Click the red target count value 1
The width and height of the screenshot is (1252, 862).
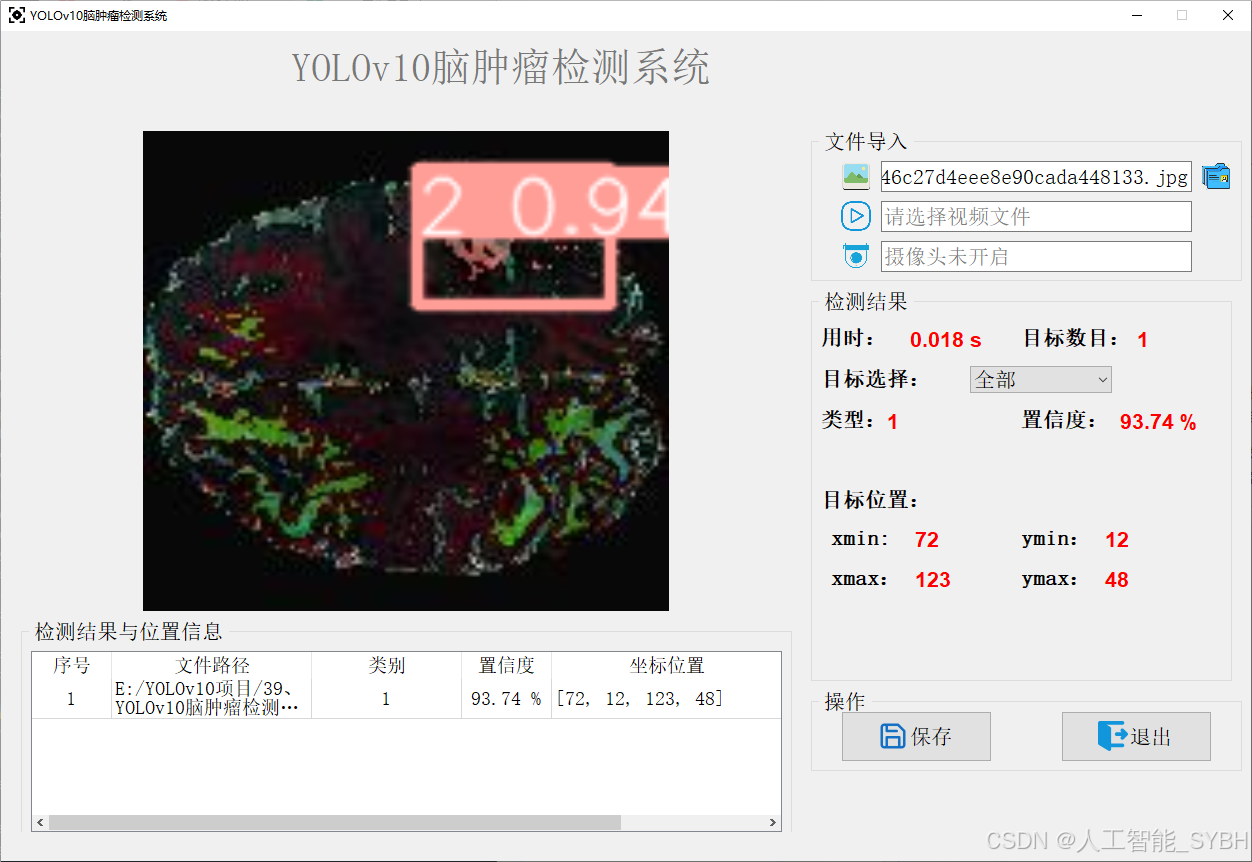click(x=1142, y=340)
